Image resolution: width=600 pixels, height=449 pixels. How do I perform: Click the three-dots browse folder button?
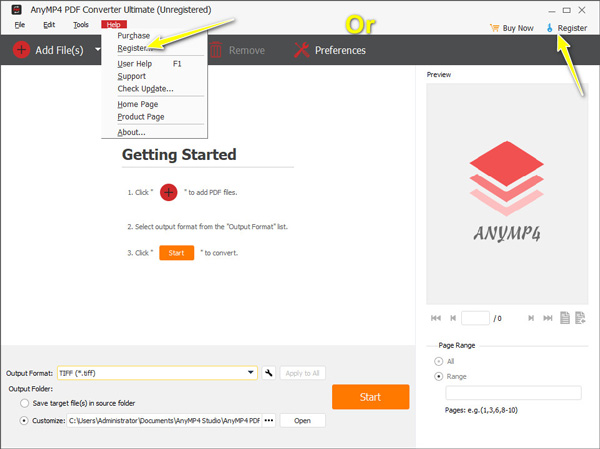(269, 420)
